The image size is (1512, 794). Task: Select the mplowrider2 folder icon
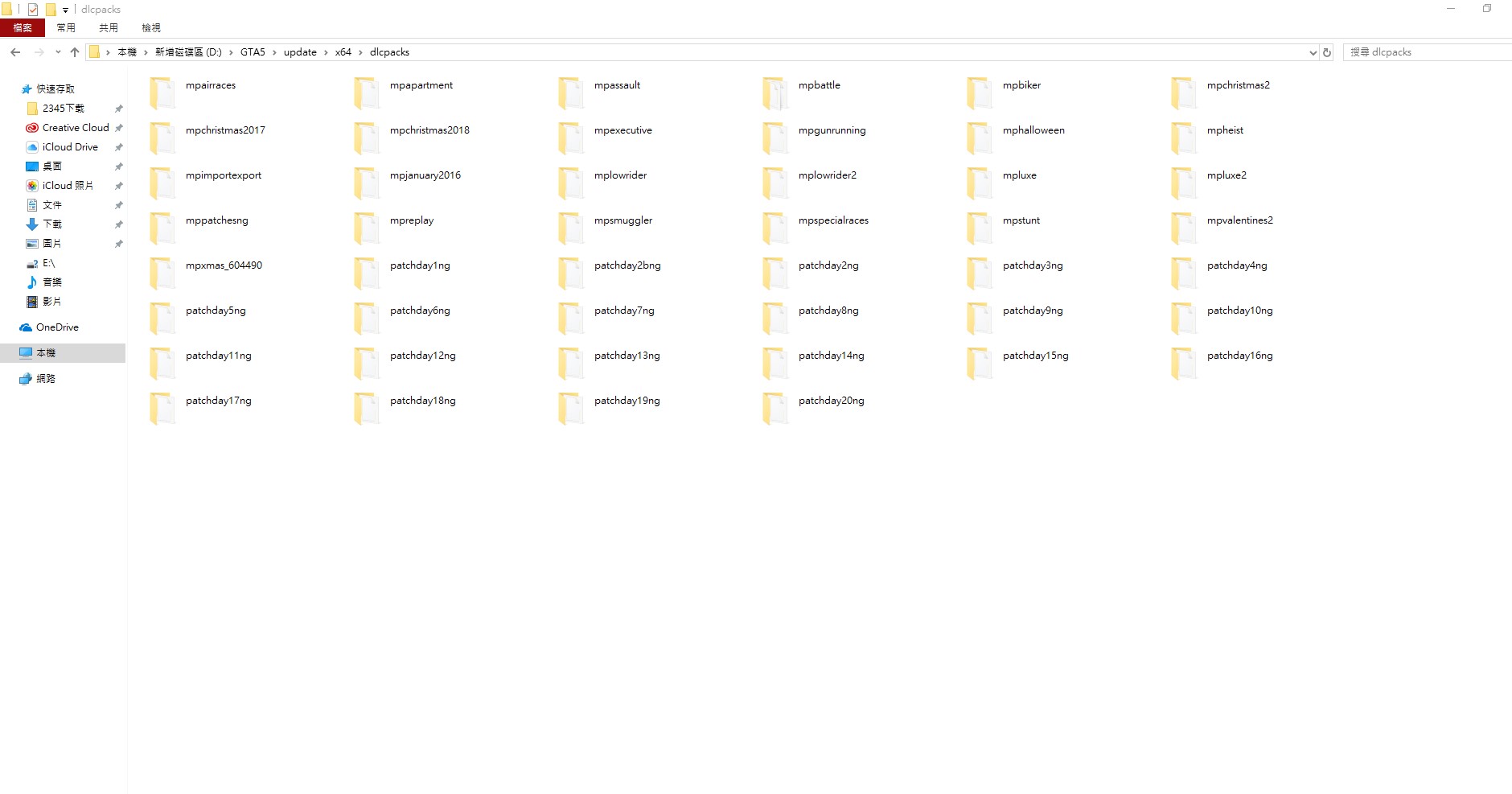tap(775, 183)
